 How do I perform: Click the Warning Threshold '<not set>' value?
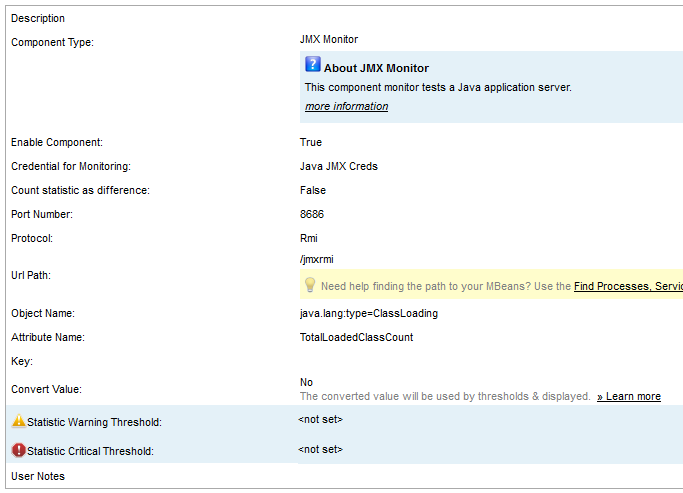click(x=320, y=420)
